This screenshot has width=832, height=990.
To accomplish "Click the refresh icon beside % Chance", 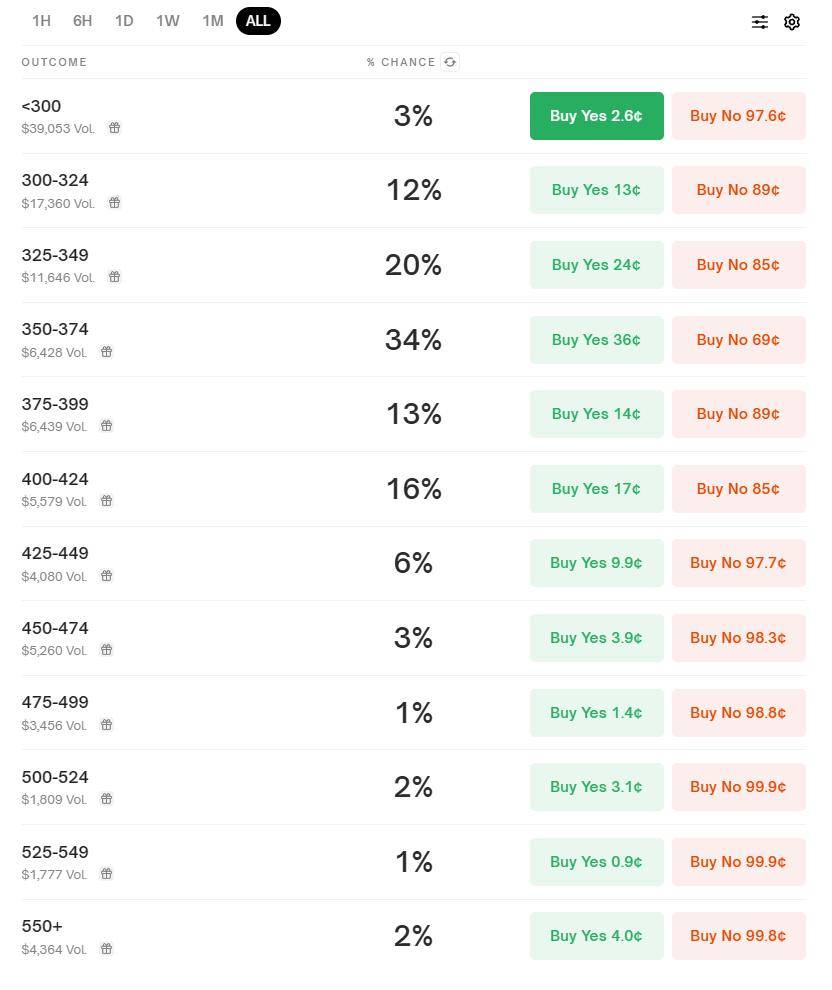I will [449, 62].
